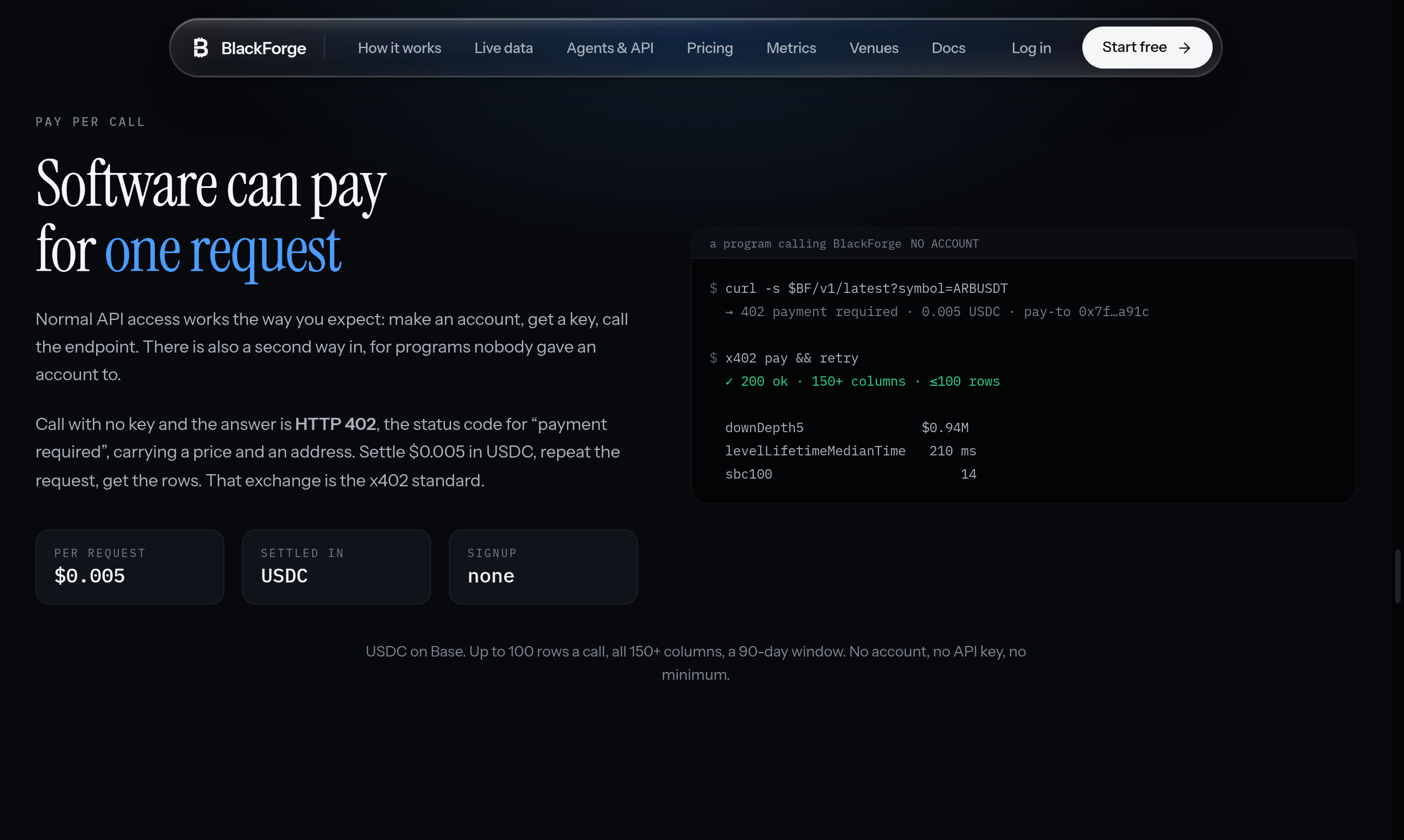
Task: Click the green 200 ok checkmark line
Action: tap(862, 381)
